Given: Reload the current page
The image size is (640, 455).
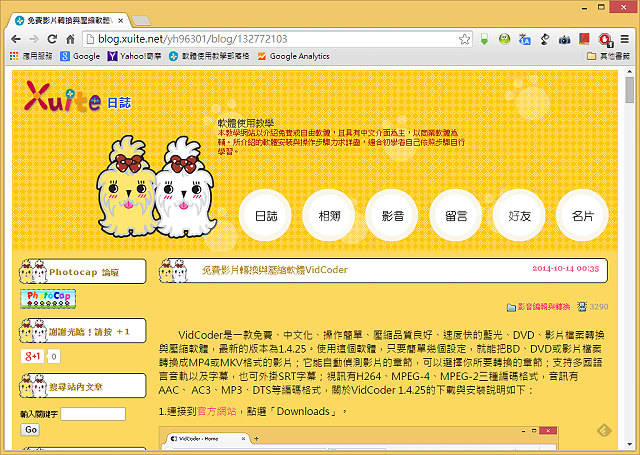Looking at the screenshot, I should pyautogui.click(x=52, y=39).
